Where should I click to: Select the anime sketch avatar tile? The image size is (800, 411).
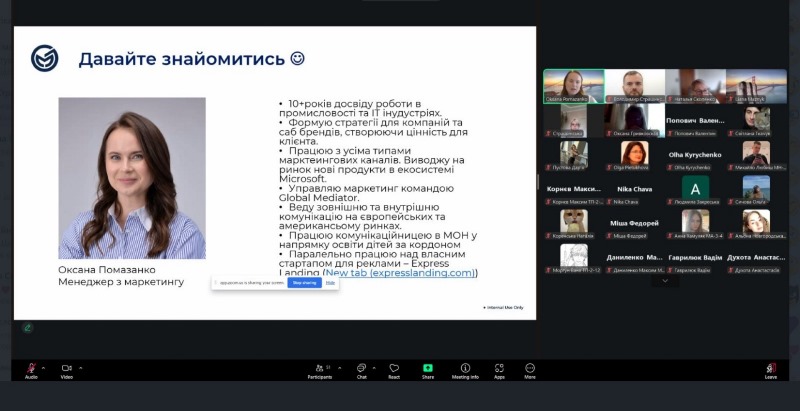pyautogui.click(x=573, y=258)
